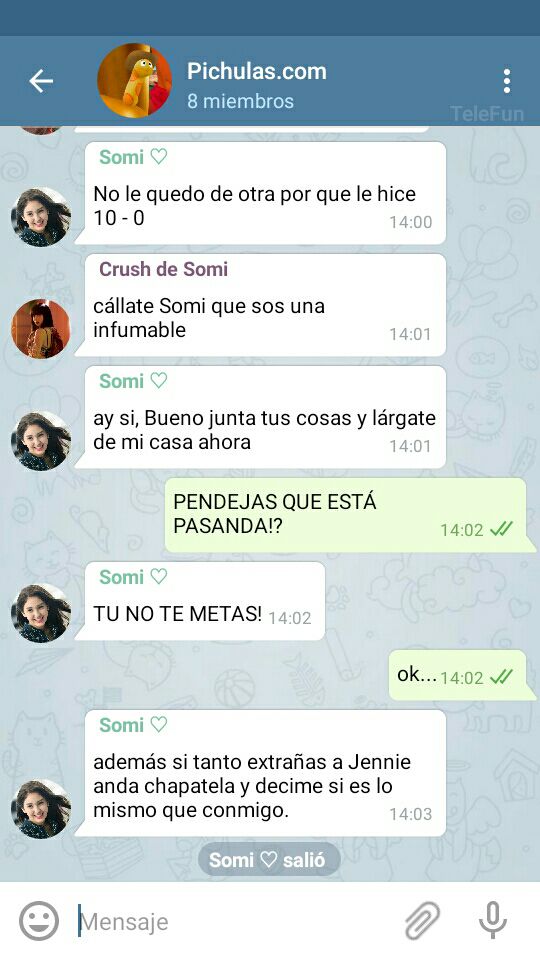
Task: Tap the Pichulas.com group title
Action: 257,71
